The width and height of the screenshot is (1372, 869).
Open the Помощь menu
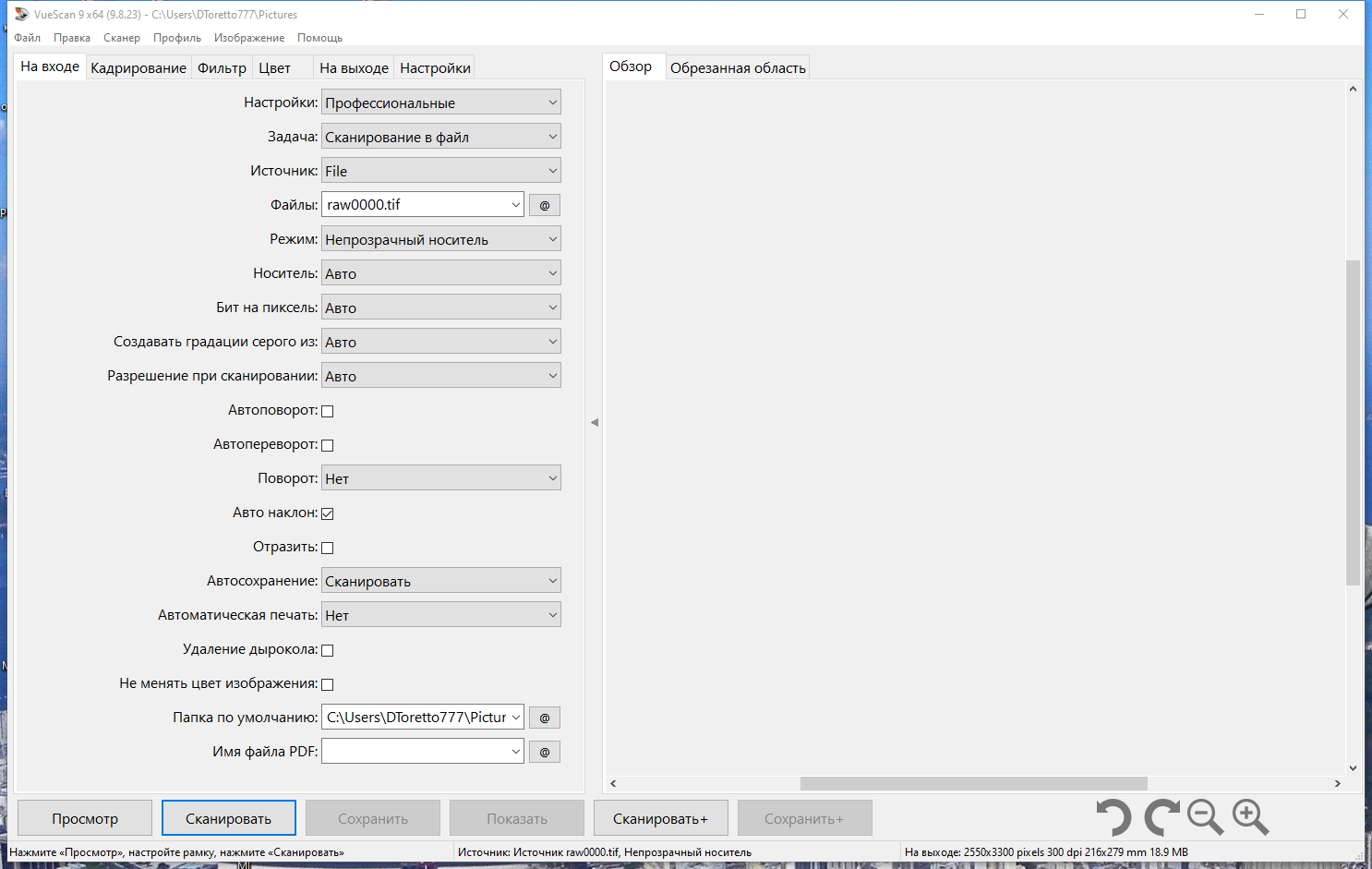click(319, 38)
